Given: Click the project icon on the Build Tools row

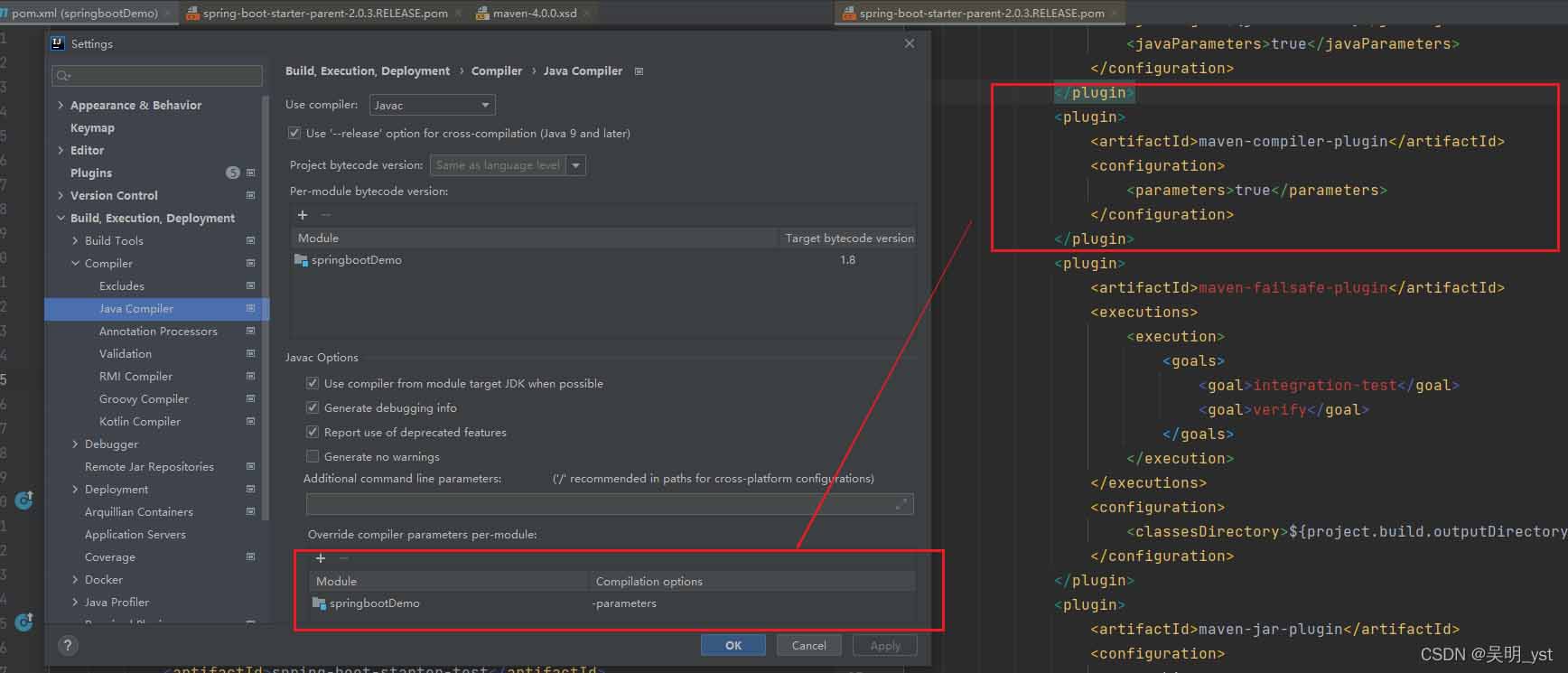Looking at the screenshot, I should pyautogui.click(x=251, y=240).
